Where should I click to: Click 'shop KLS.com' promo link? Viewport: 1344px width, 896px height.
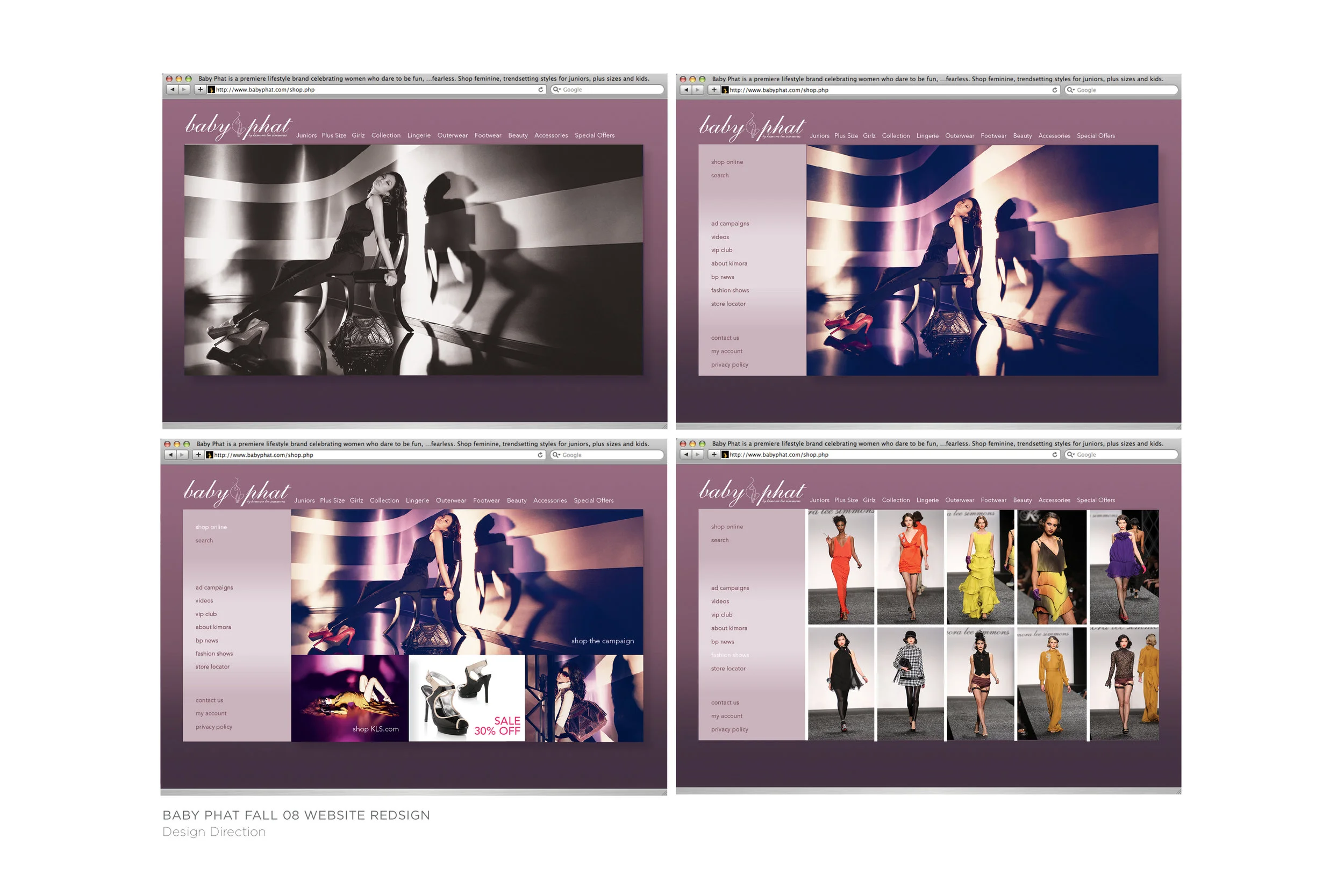pos(375,729)
